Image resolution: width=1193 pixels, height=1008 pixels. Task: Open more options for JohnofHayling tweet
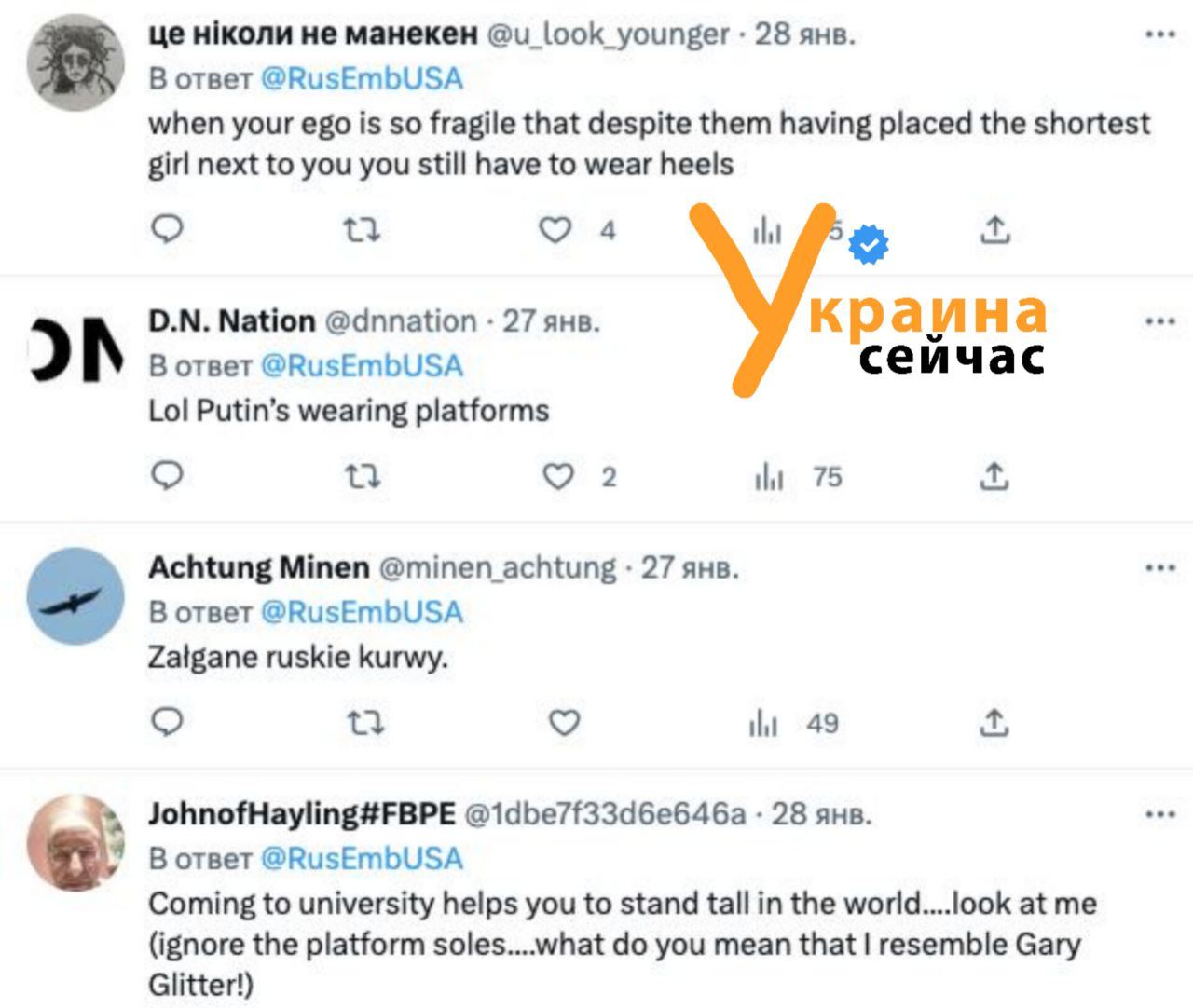coord(1159,815)
